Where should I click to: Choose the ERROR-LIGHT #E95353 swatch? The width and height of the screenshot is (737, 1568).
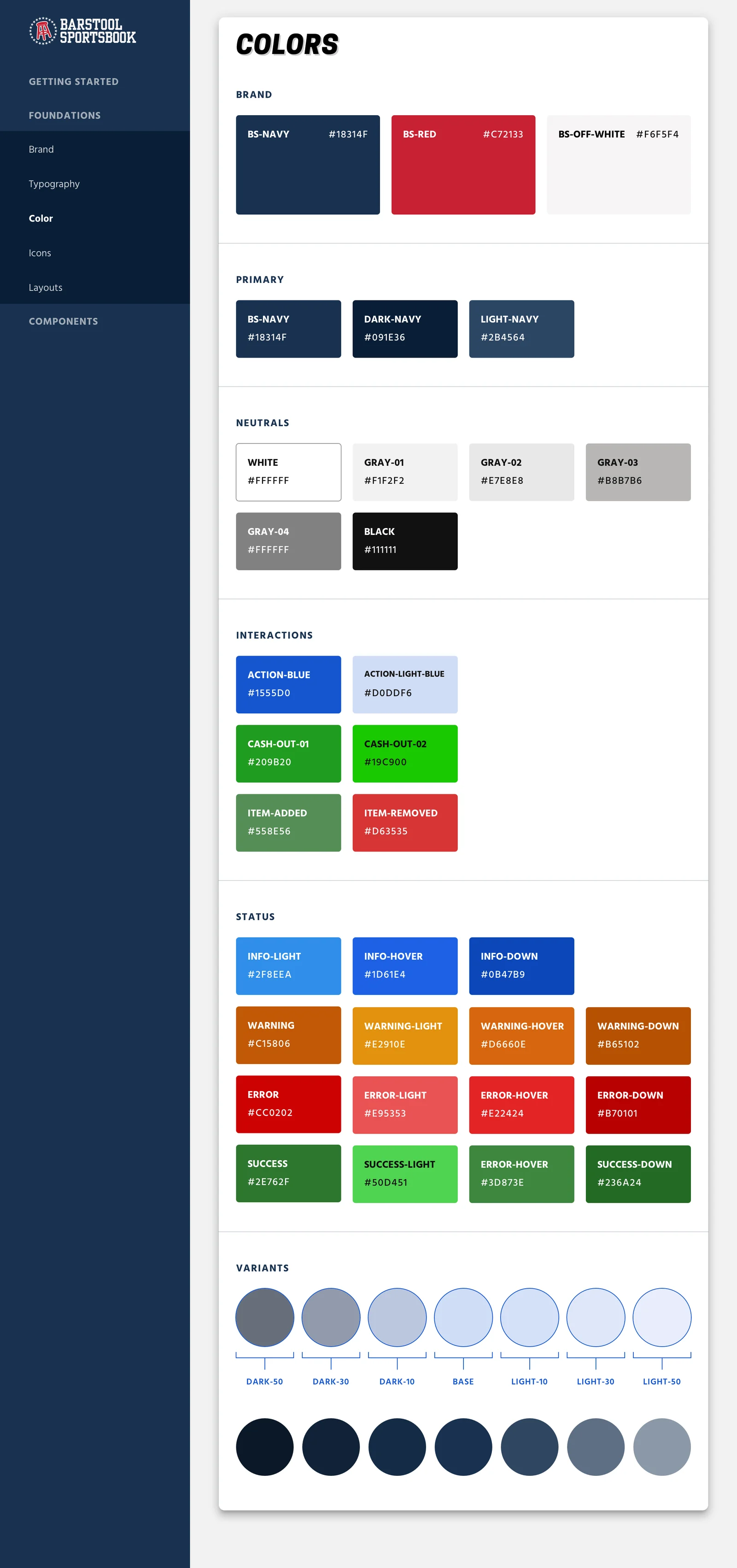[405, 1105]
